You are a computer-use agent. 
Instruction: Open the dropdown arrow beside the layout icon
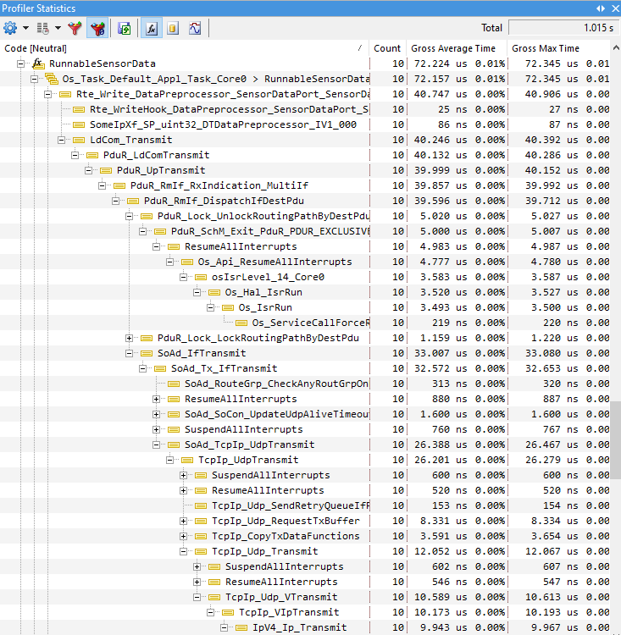click(58, 28)
